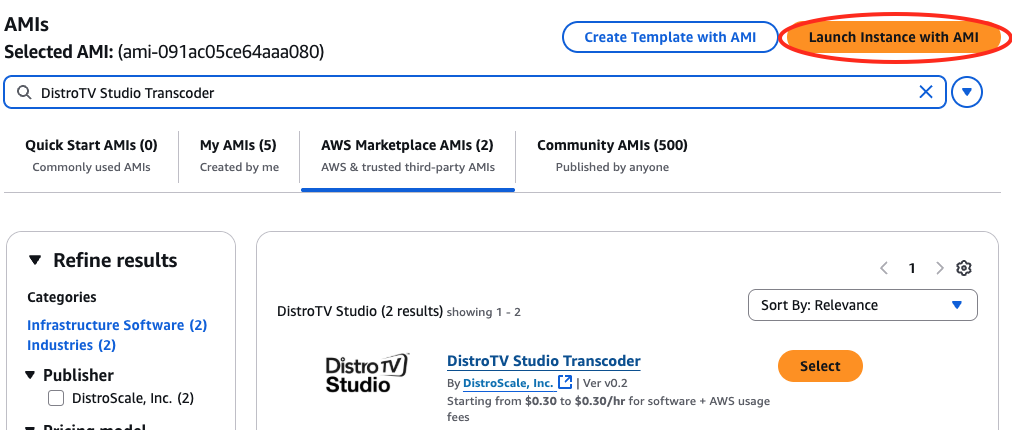Screen dimensions: 1012x430
Task: Click Create Template with AMI button
Action: pos(669,37)
